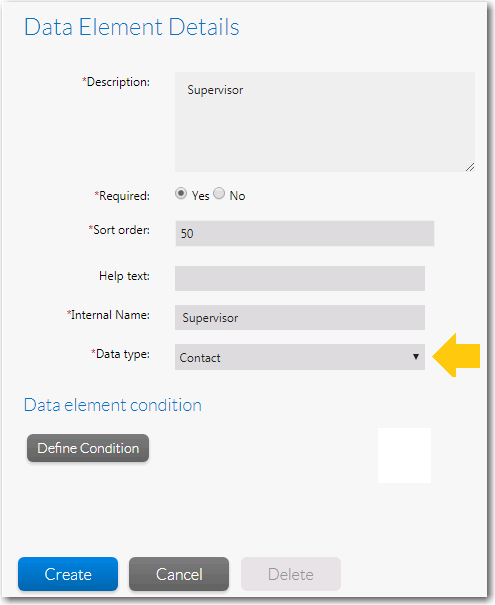Click the blank white box near Define Condition
Image resolution: width=495 pixels, height=605 pixels.
(x=404, y=455)
